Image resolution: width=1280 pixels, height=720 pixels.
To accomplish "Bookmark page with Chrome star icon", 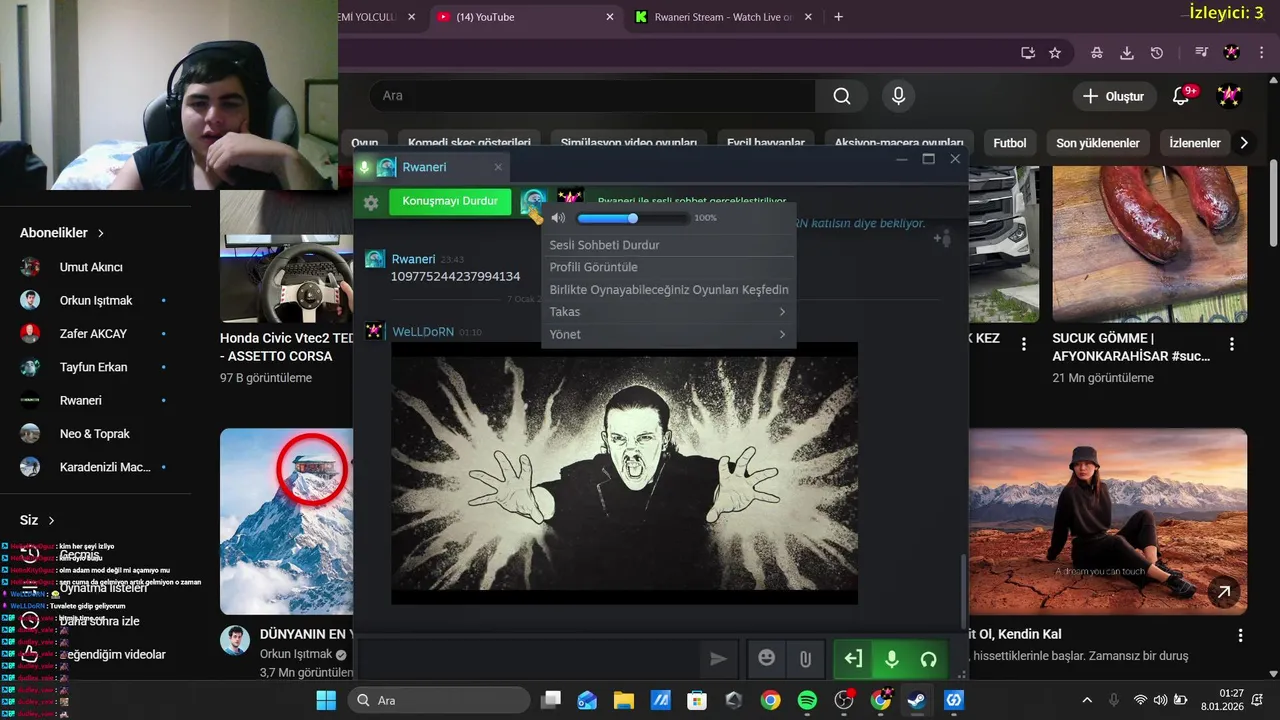I will click(x=1055, y=53).
